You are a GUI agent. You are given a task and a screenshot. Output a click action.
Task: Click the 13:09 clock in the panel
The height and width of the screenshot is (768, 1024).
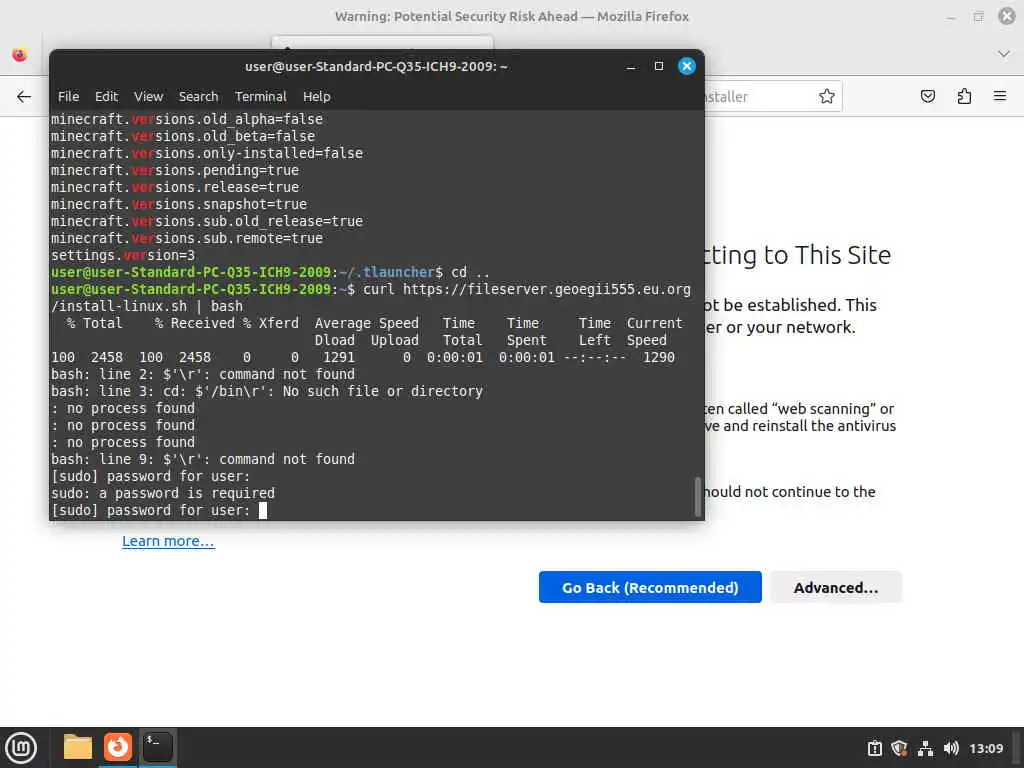pyautogui.click(x=986, y=748)
